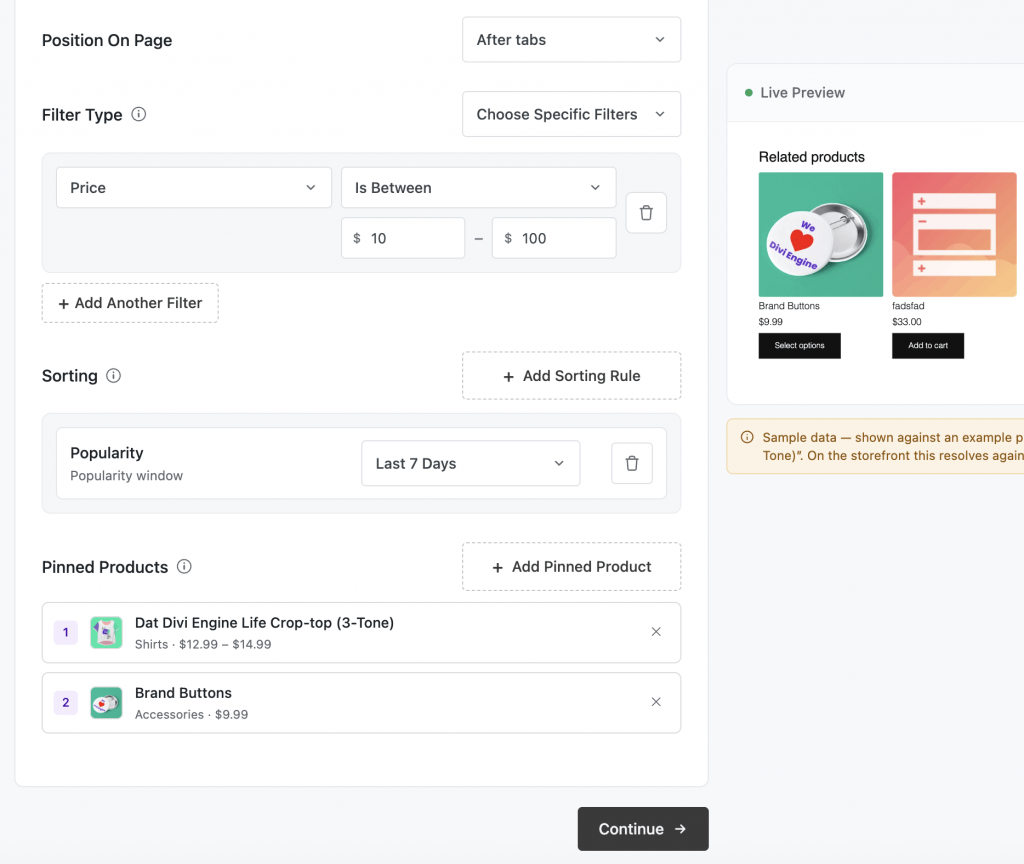This screenshot has height=864, width=1024.
Task: Click Add Another Filter
Action: coord(130,303)
